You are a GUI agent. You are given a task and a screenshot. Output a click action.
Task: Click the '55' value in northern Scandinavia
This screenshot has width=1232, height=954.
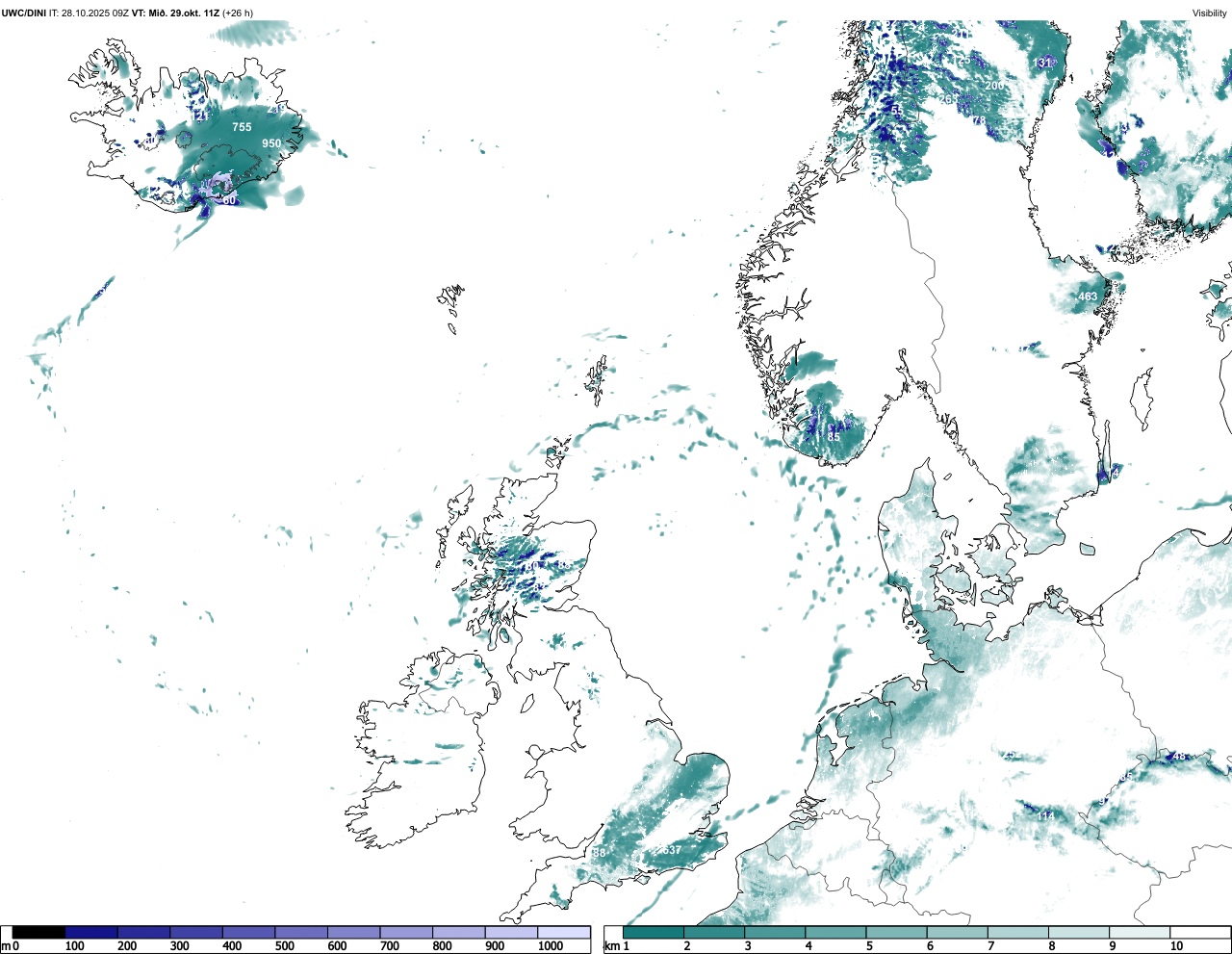897,111
